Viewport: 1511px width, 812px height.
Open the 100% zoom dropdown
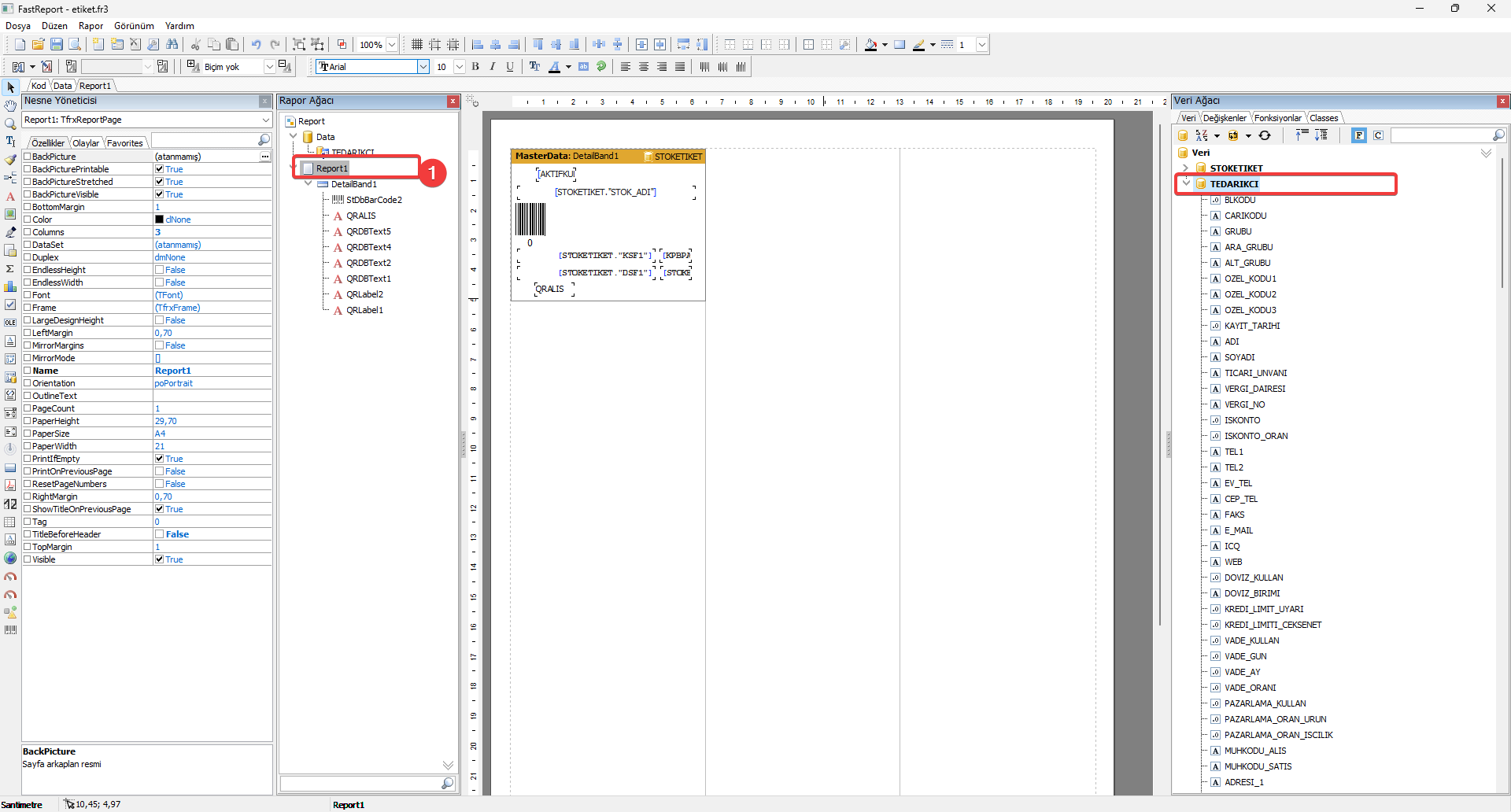click(392, 45)
